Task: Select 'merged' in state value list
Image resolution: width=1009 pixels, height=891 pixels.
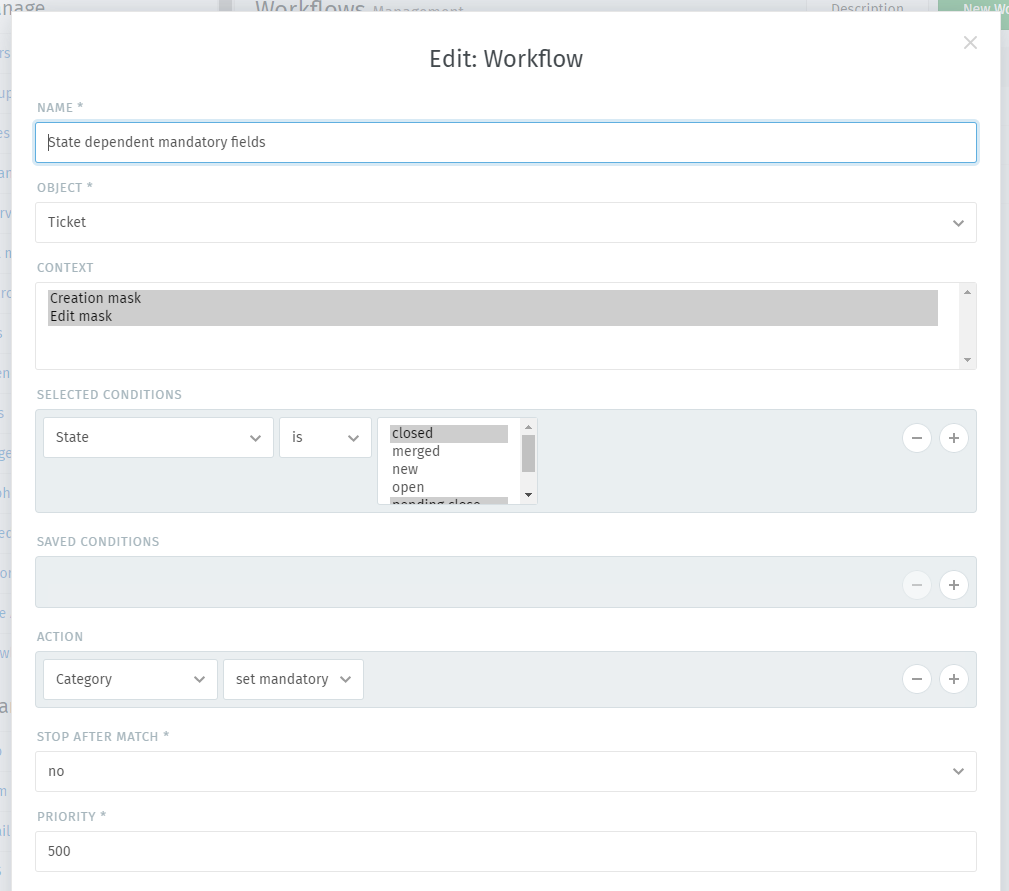Action: pos(449,452)
